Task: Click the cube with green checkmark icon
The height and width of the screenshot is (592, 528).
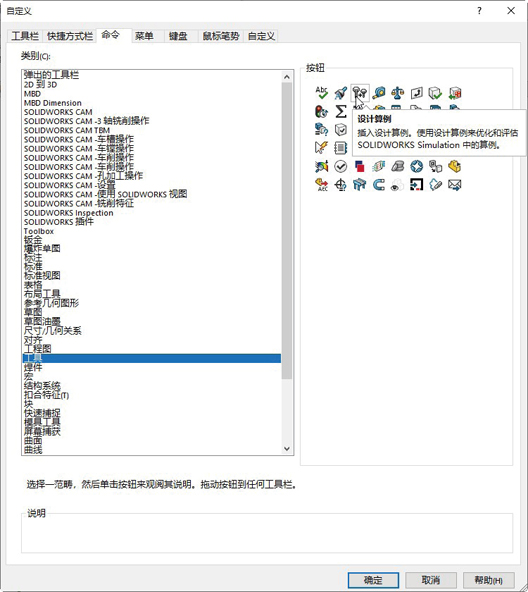Action: pos(435,93)
